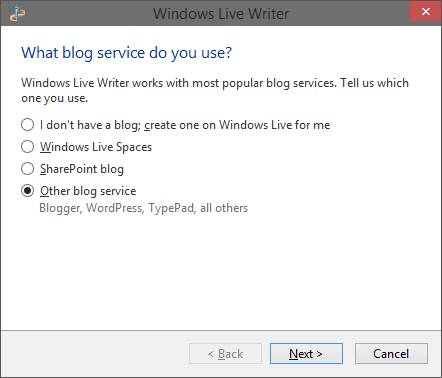The height and width of the screenshot is (378, 442).
Task: Close the Windows Live Writer dialog
Action: [x=426, y=12]
